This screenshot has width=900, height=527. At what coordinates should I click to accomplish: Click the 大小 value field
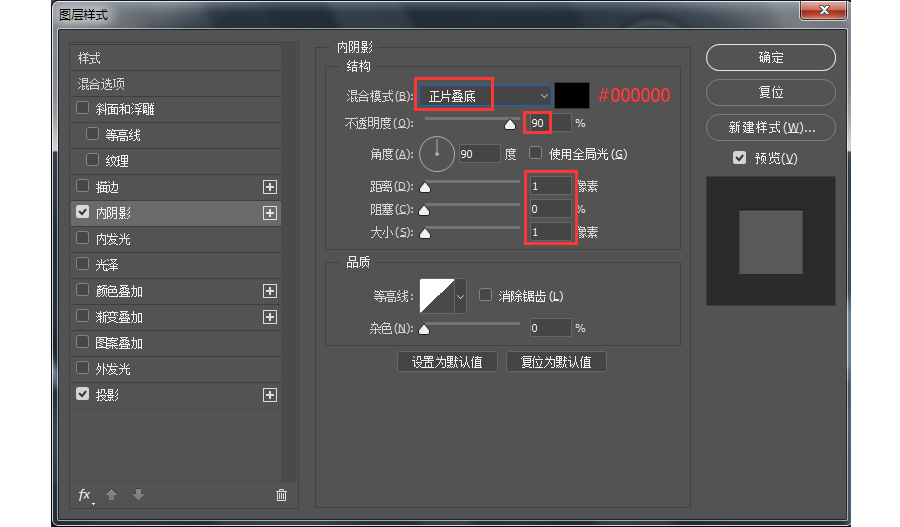point(550,232)
